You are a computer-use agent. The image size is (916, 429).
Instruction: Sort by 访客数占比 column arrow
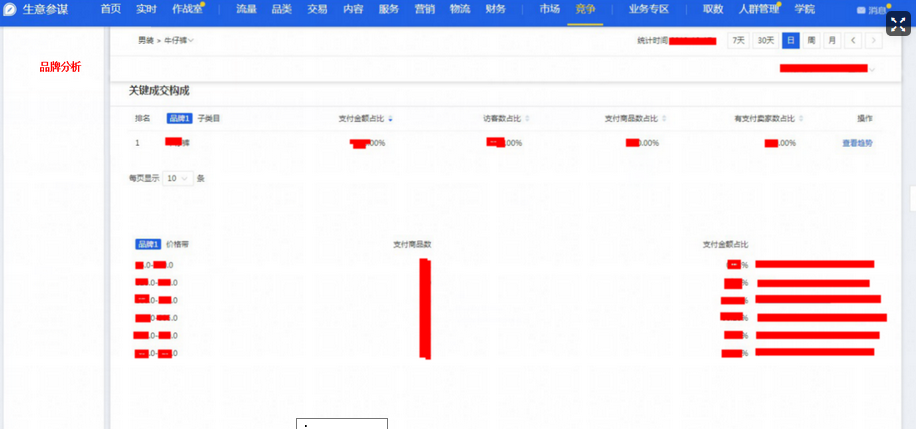(527, 118)
